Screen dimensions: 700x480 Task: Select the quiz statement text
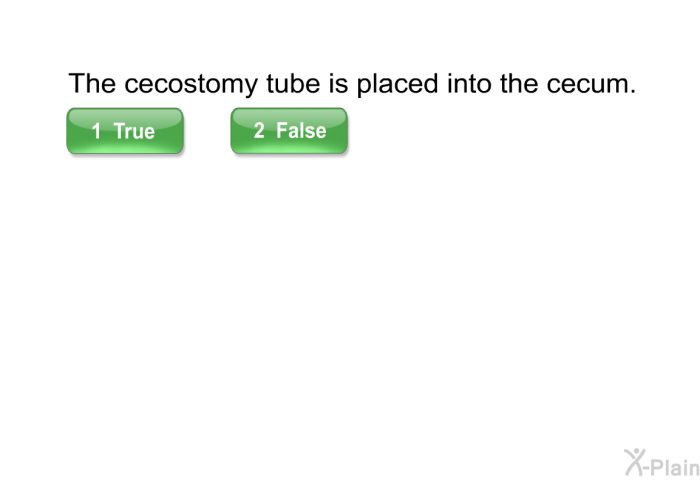click(x=352, y=84)
